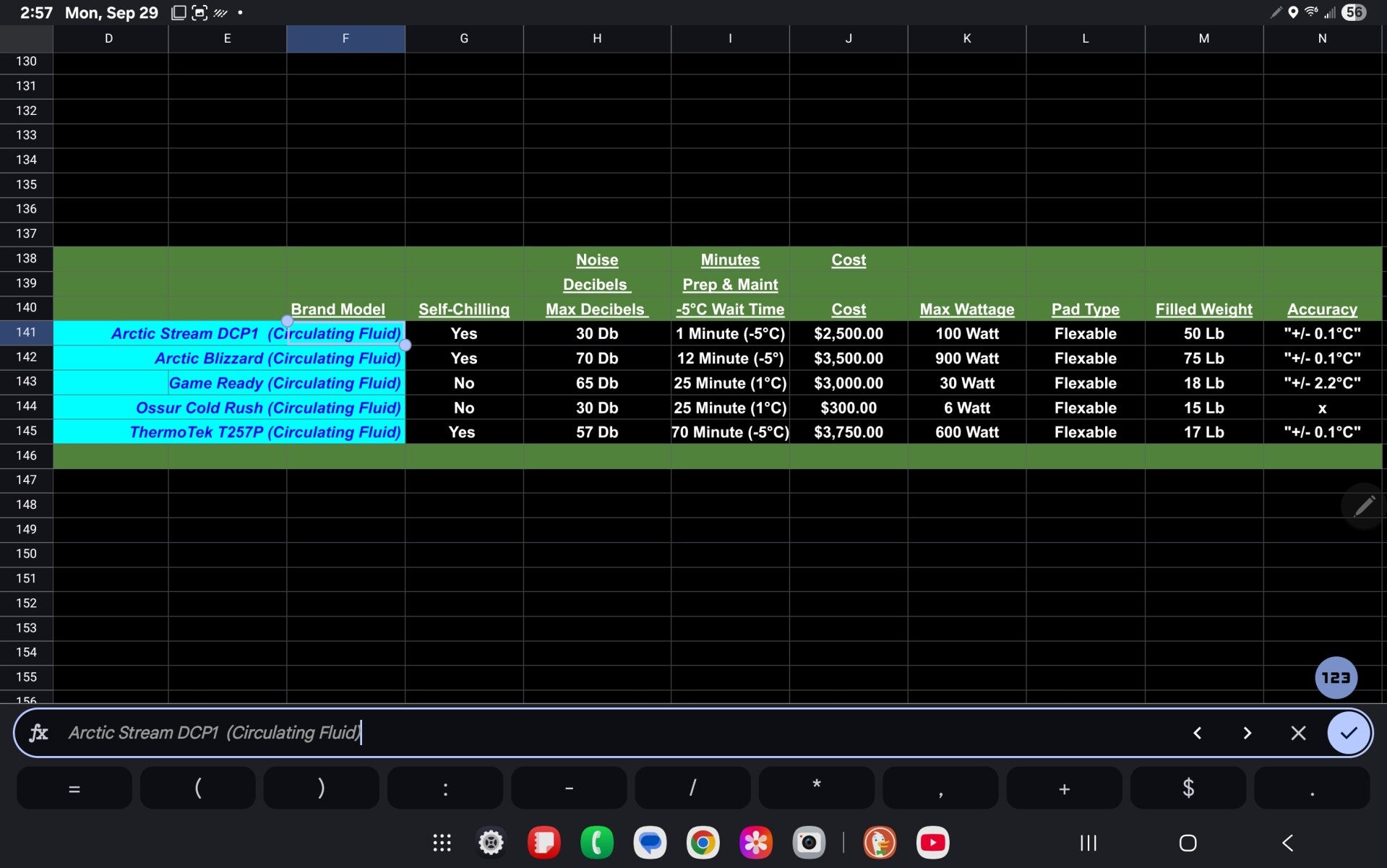Insert asterisk from shortcut row

(816, 788)
